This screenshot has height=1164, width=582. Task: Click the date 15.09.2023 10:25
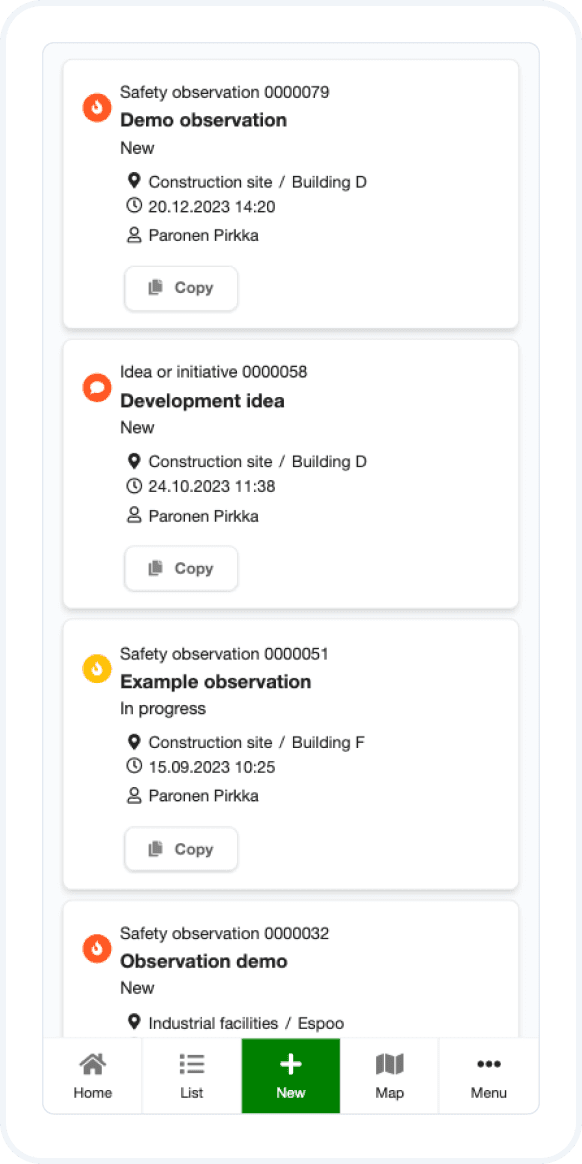(212, 768)
